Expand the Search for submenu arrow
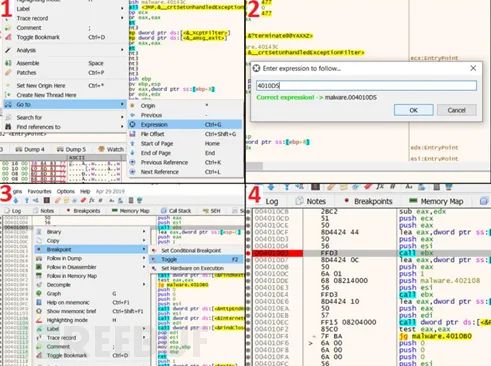 click(x=122, y=117)
